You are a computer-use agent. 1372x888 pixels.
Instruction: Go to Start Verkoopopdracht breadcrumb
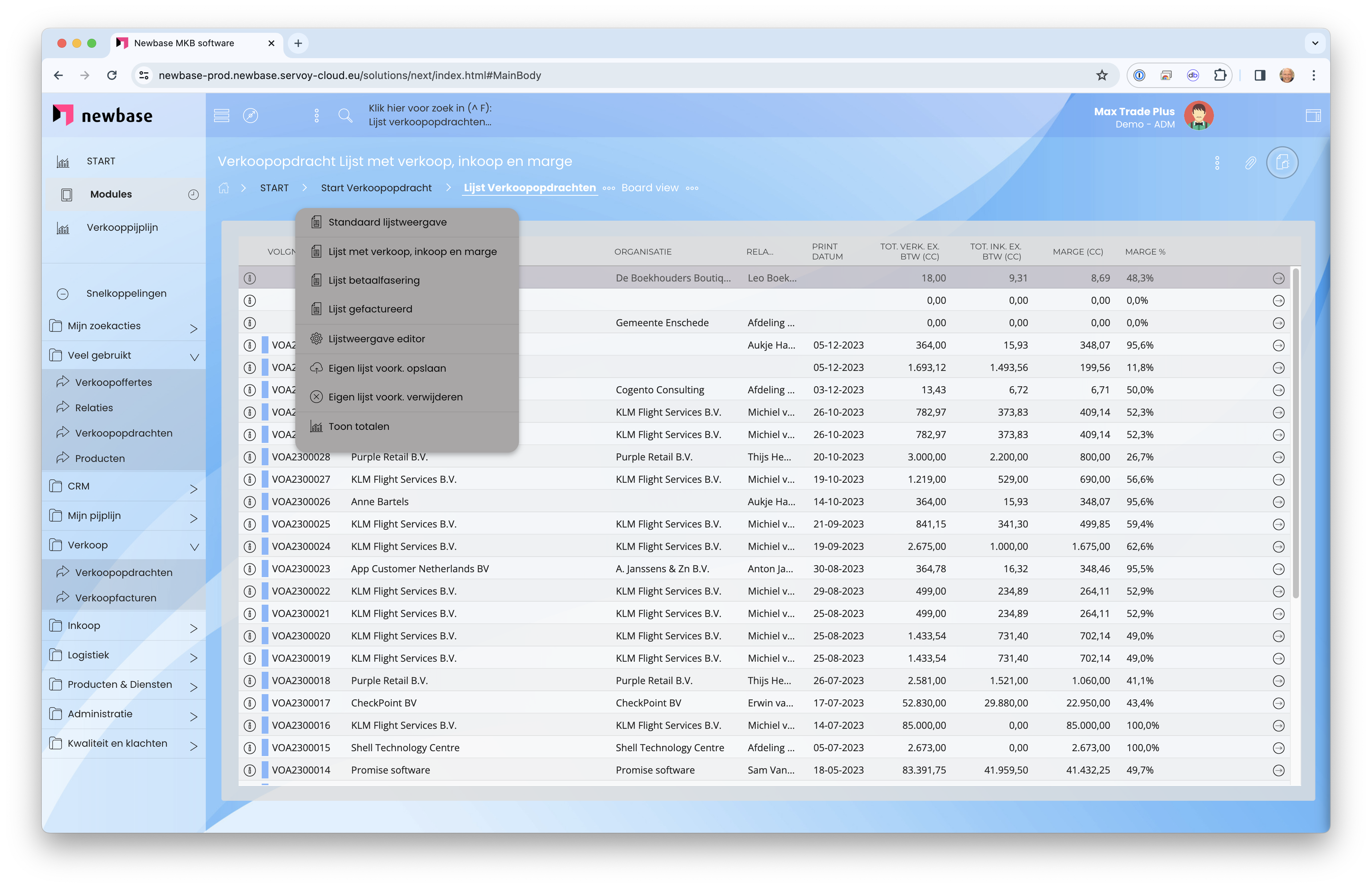point(376,188)
